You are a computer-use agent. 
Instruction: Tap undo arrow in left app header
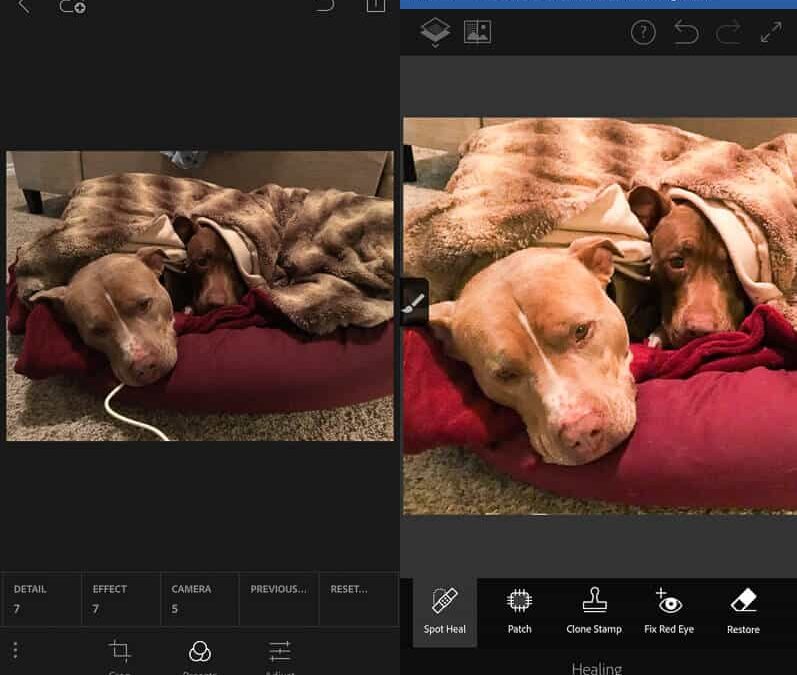point(324,6)
